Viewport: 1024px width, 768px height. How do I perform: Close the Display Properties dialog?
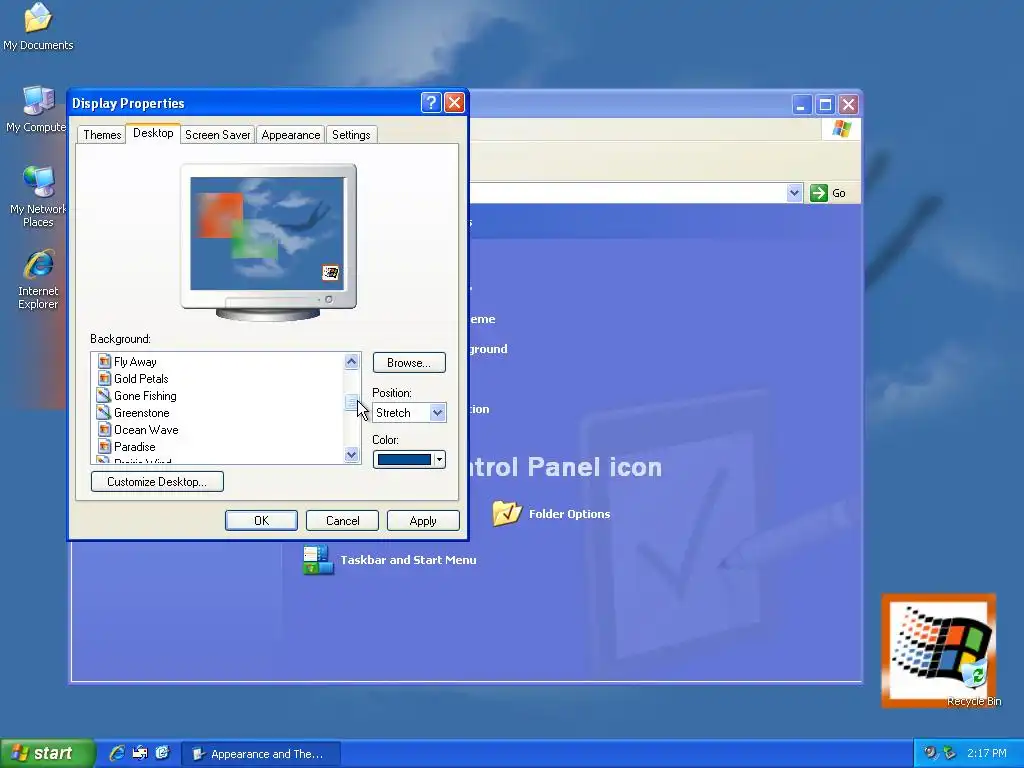pyautogui.click(x=454, y=103)
